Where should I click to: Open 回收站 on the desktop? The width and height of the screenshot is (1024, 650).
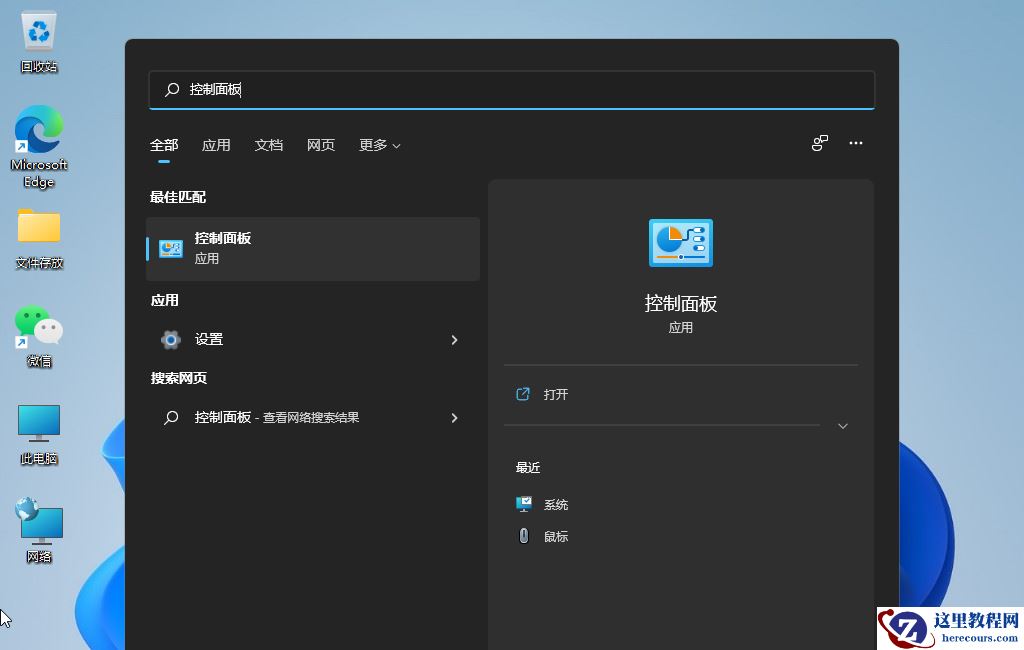(37, 32)
